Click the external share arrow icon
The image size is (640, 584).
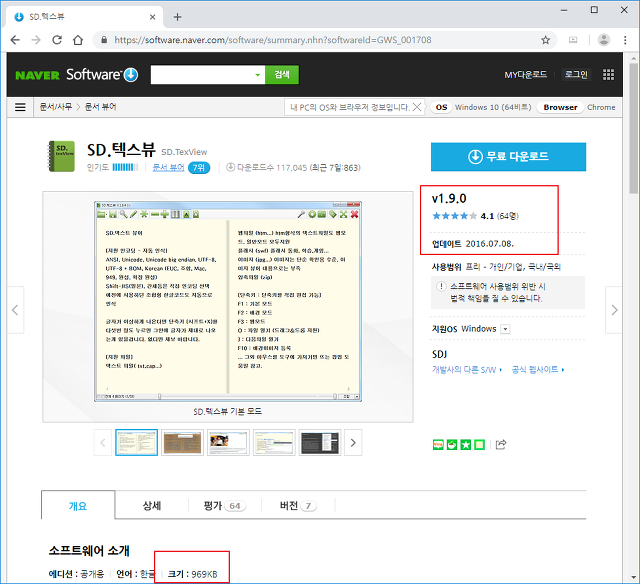tap(501, 444)
